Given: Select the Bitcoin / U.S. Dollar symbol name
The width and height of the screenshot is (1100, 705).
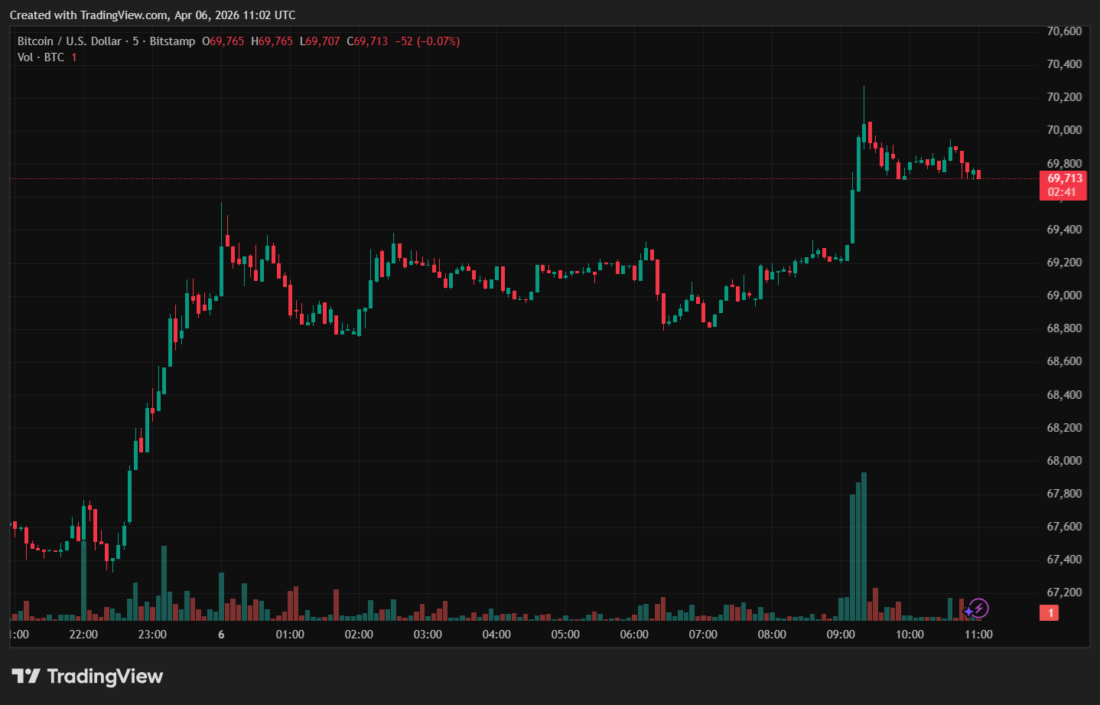Looking at the screenshot, I should click(70, 41).
